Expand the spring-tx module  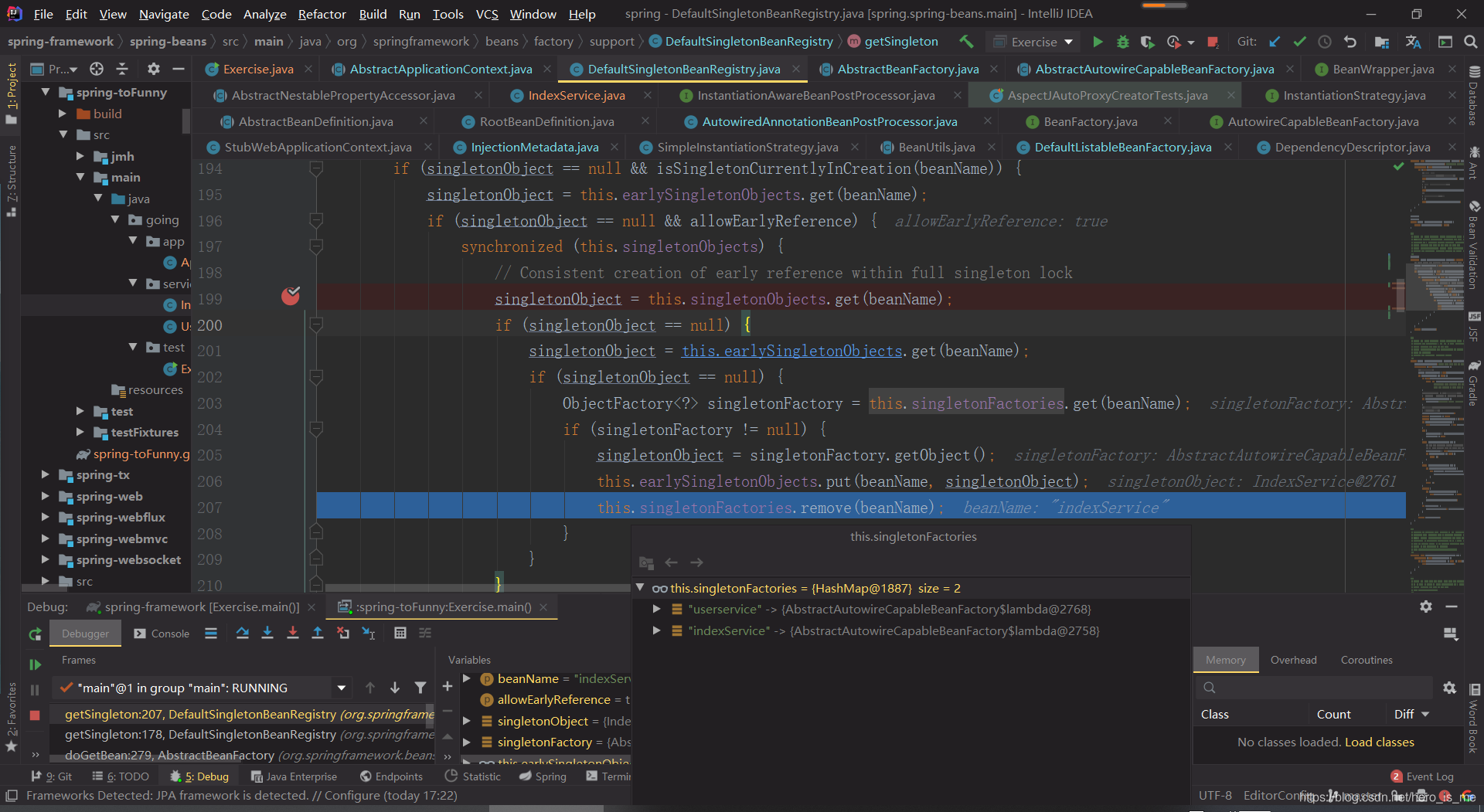tap(46, 474)
